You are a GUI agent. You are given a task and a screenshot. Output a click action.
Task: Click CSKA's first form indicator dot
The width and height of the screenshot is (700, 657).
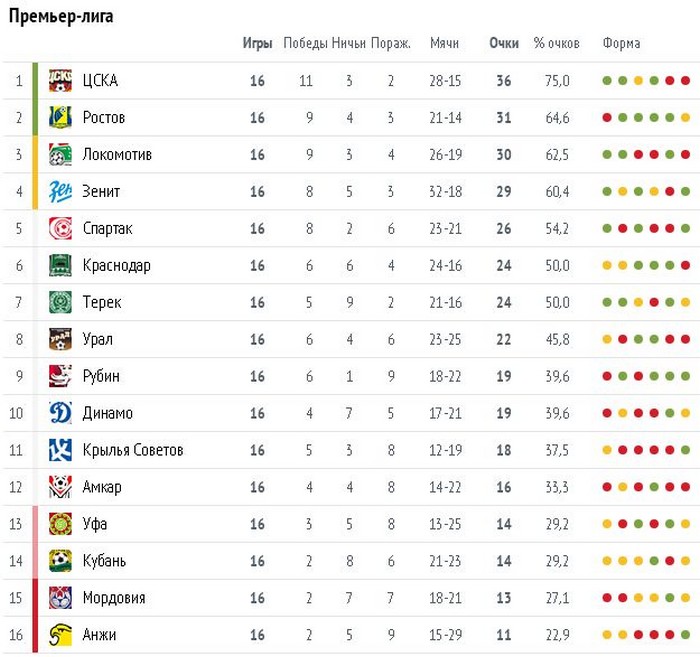coord(606,81)
